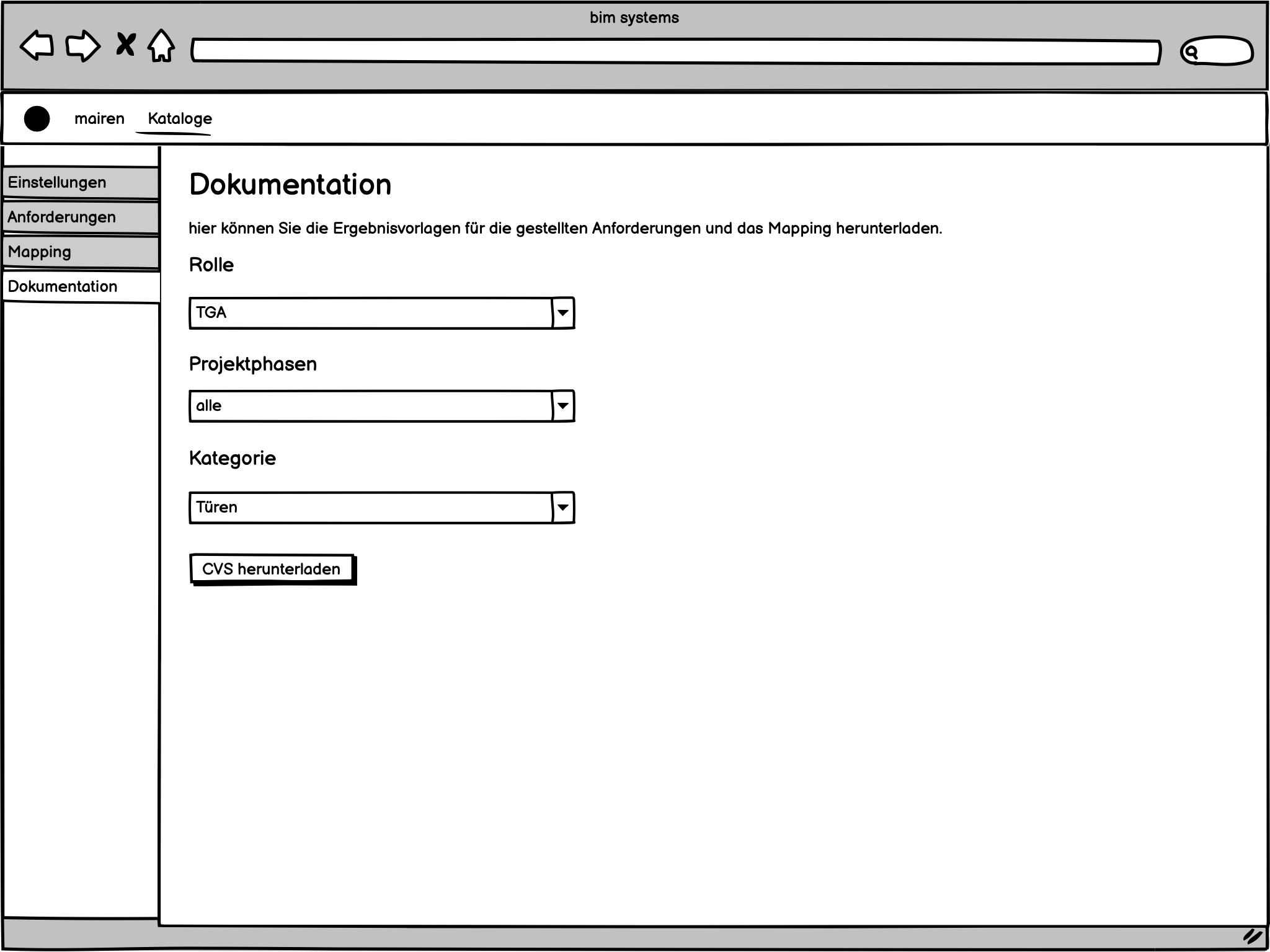Click the browser forward arrow icon
This screenshot has width=1270, height=952.
coord(83,46)
